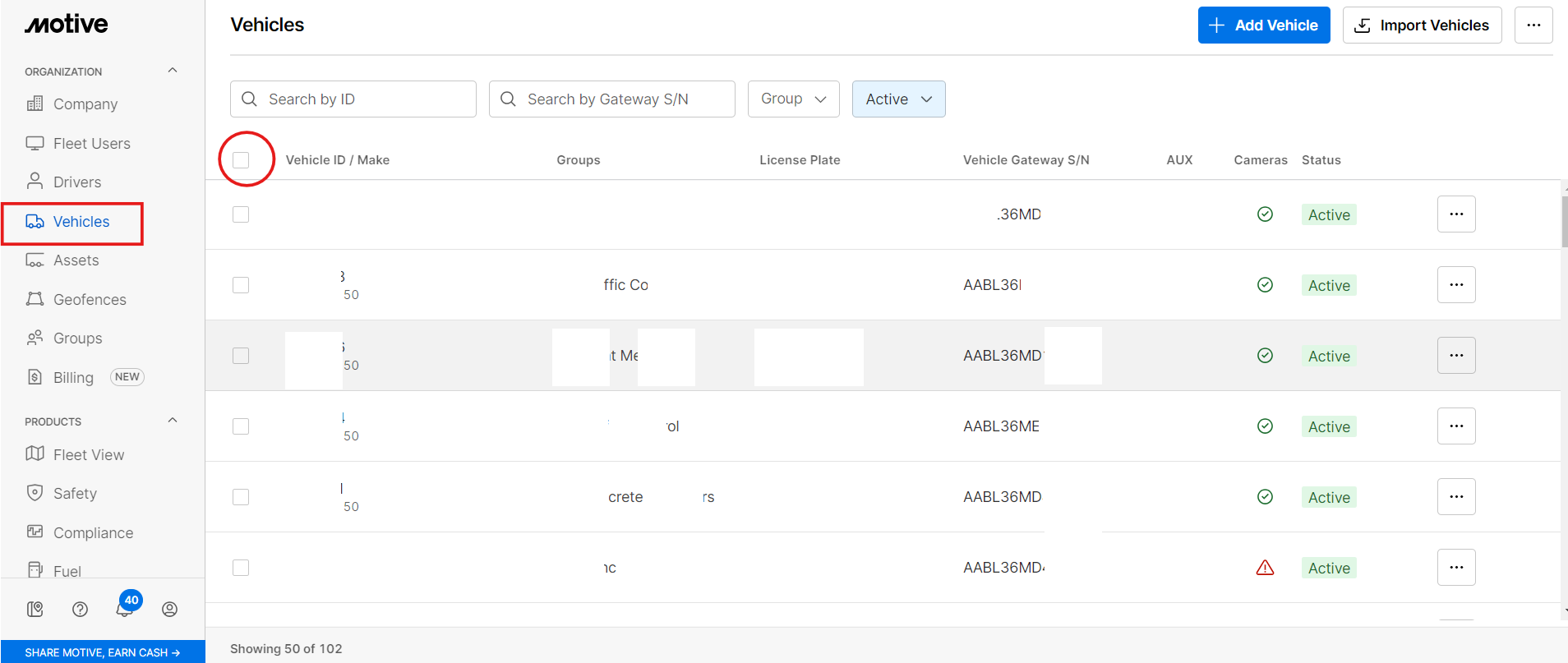Click Compliance icon in sidebar
The height and width of the screenshot is (663, 1568).
[x=35, y=532]
